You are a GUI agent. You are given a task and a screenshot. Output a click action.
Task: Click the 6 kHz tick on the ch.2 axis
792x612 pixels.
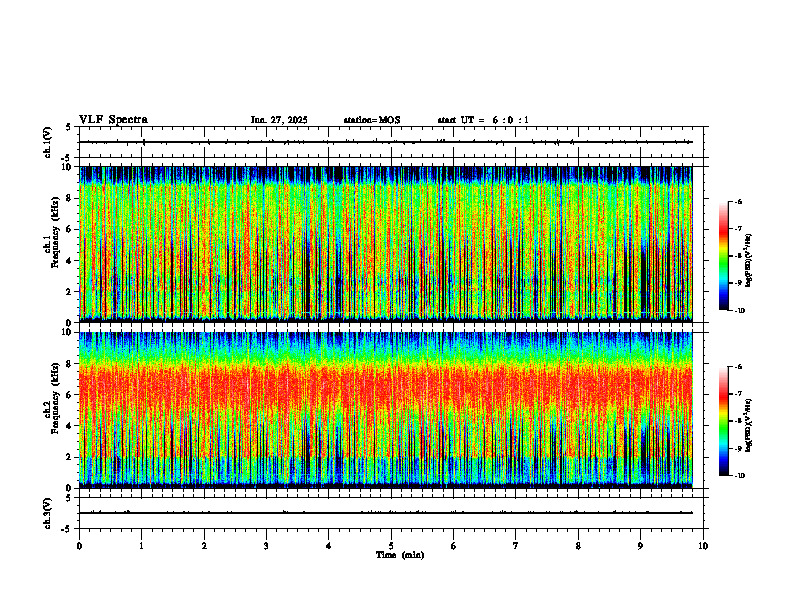coord(69,395)
